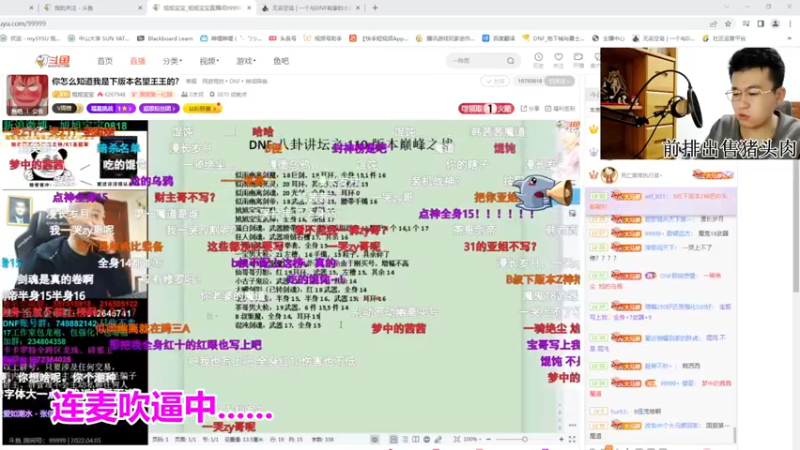Open the browser extensions icon
Viewport: 800px width, 450px height.
pyautogui.click(x=746, y=23)
